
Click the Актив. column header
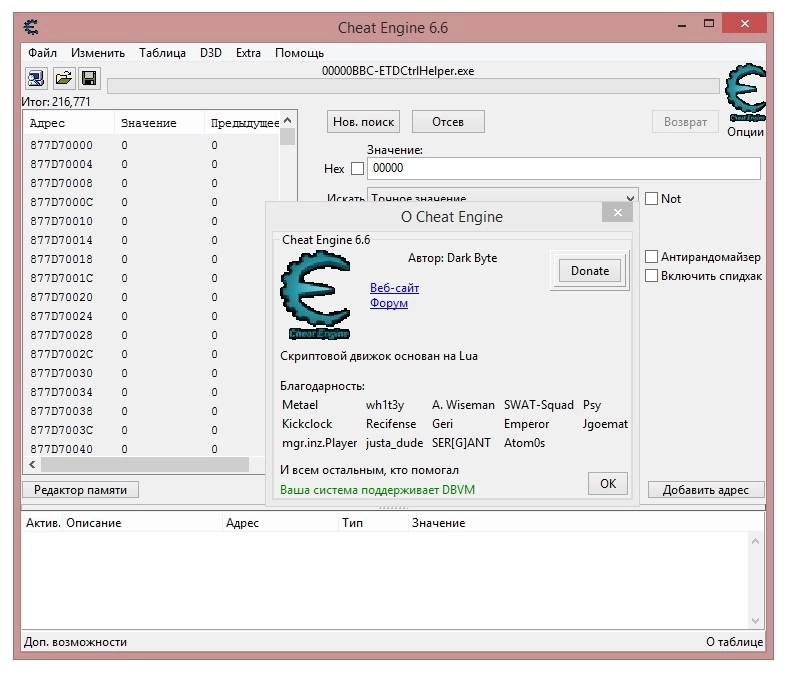pos(43,523)
